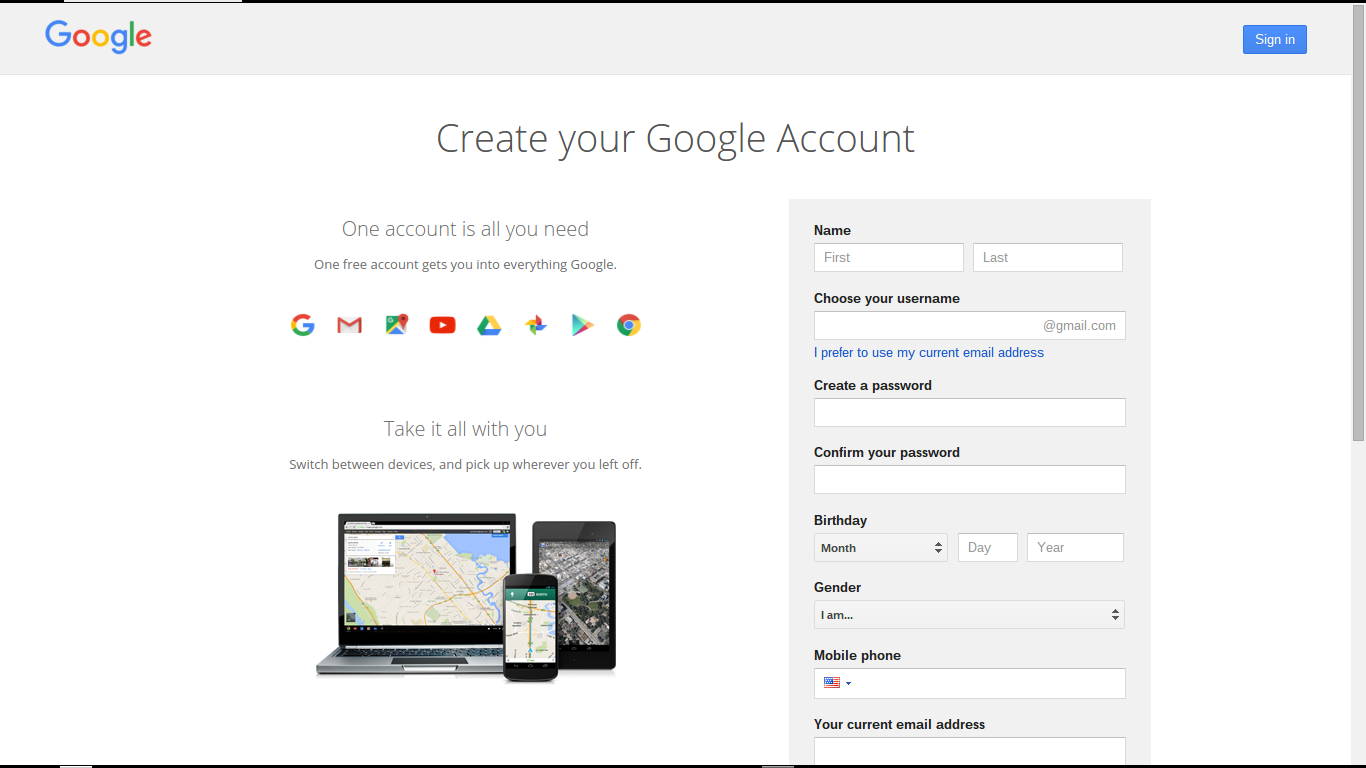1366x768 pixels.
Task: Click the Create a password field
Action: [x=968, y=412]
